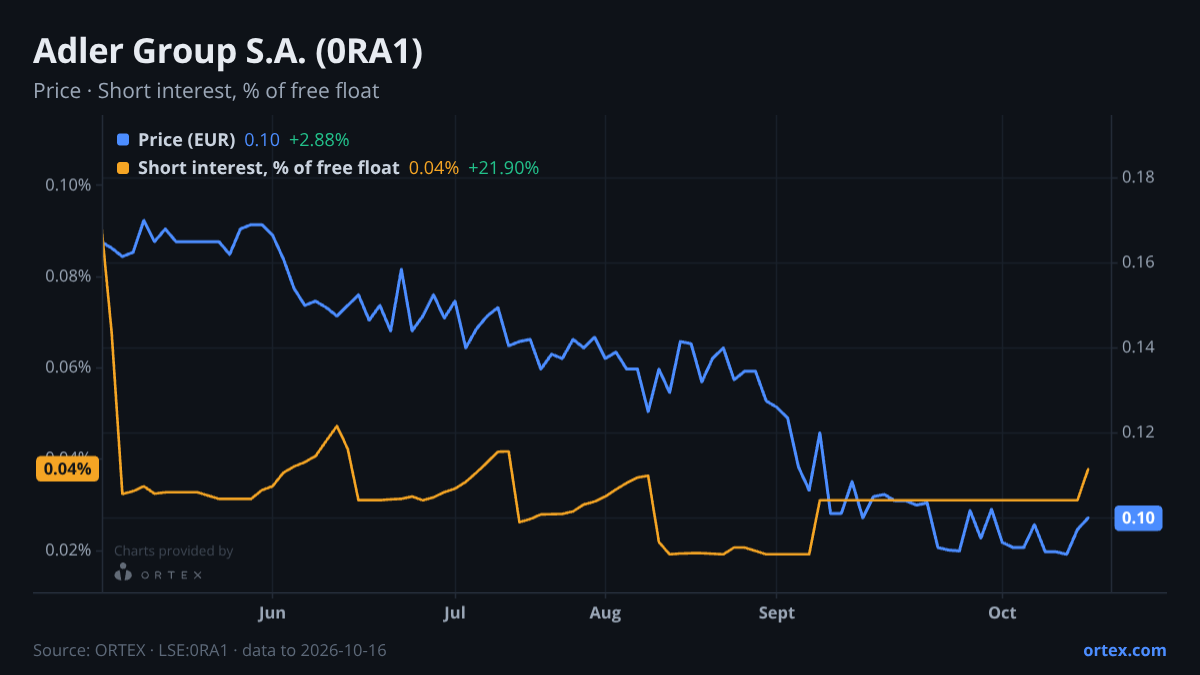Click the 0.10 price value in legend
Image resolution: width=1200 pixels, height=675 pixels.
click(262, 140)
